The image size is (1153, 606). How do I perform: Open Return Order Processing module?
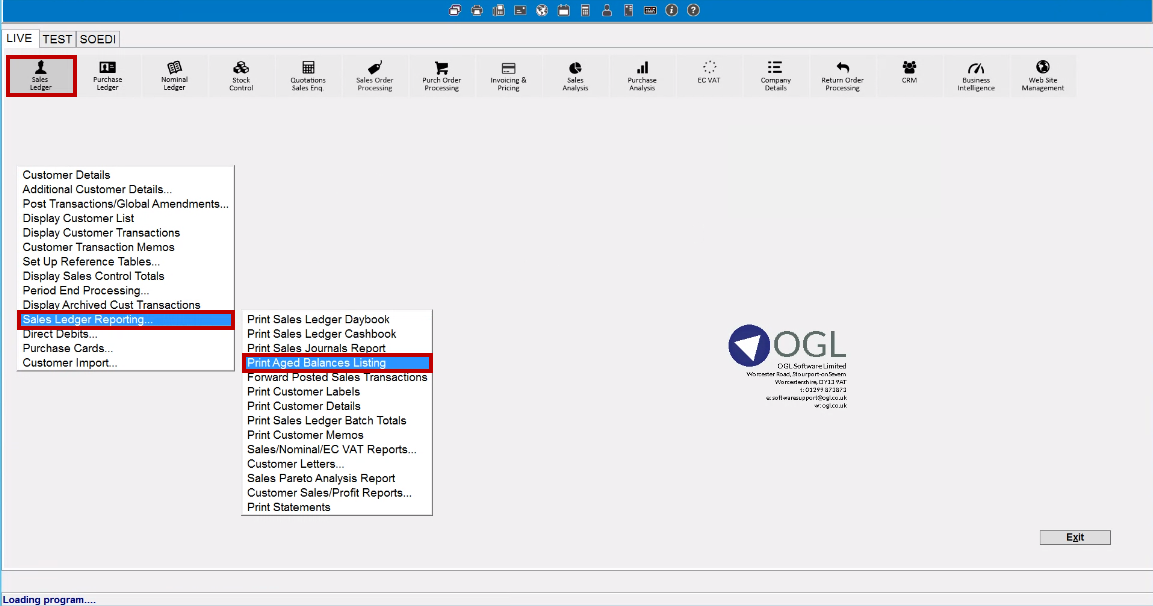(x=843, y=76)
